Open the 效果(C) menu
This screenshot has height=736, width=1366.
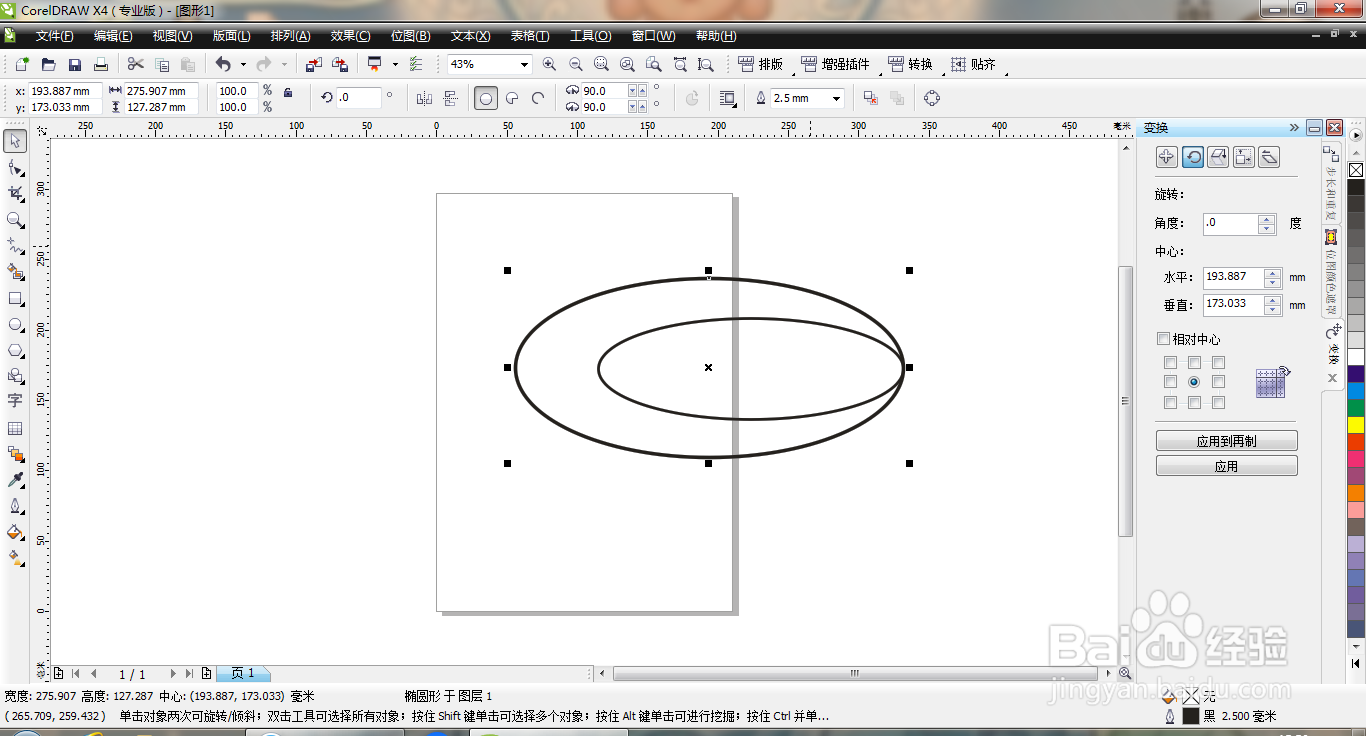[x=350, y=36]
